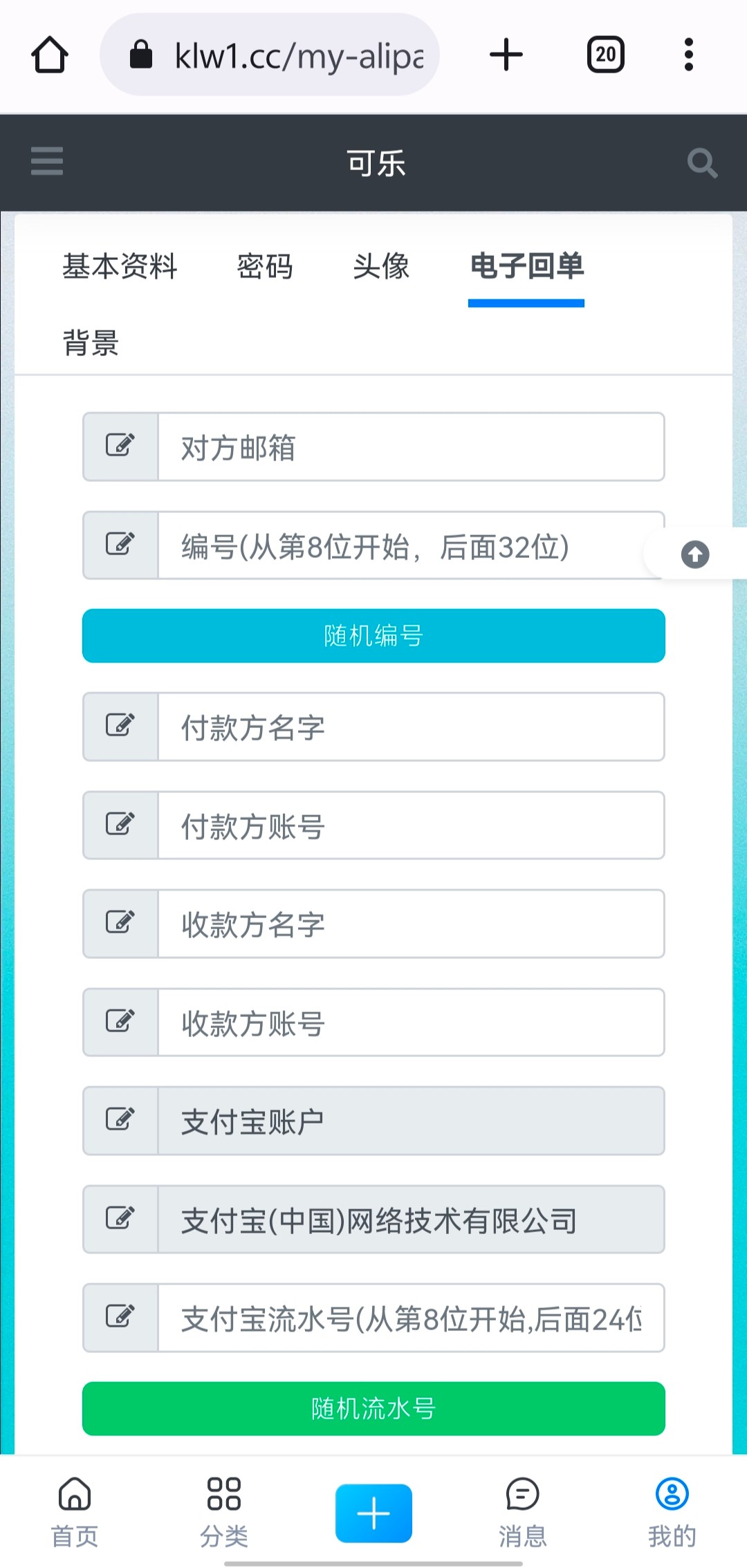The height and width of the screenshot is (1568, 747).
Task: Open the tab switcher showing 20
Action: [x=605, y=55]
